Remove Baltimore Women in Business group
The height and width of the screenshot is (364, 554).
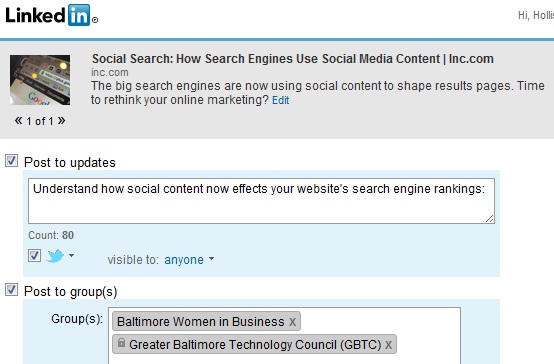(x=293, y=322)
